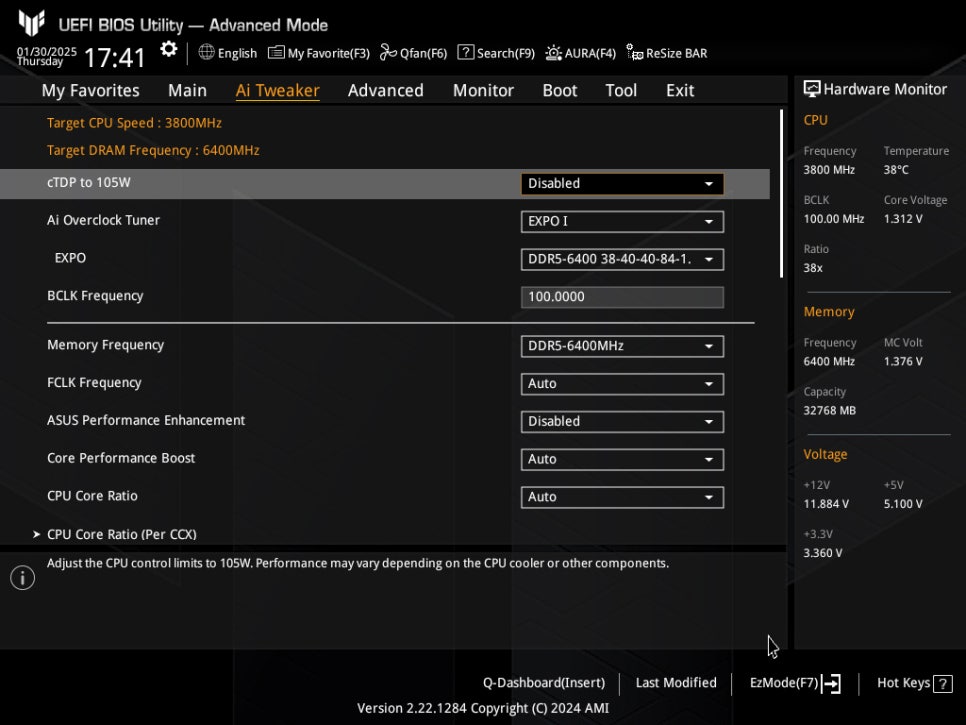966x725 pixels.
Task: Open FCLK Frequency dropdown
Action: (x=622, y=384)
